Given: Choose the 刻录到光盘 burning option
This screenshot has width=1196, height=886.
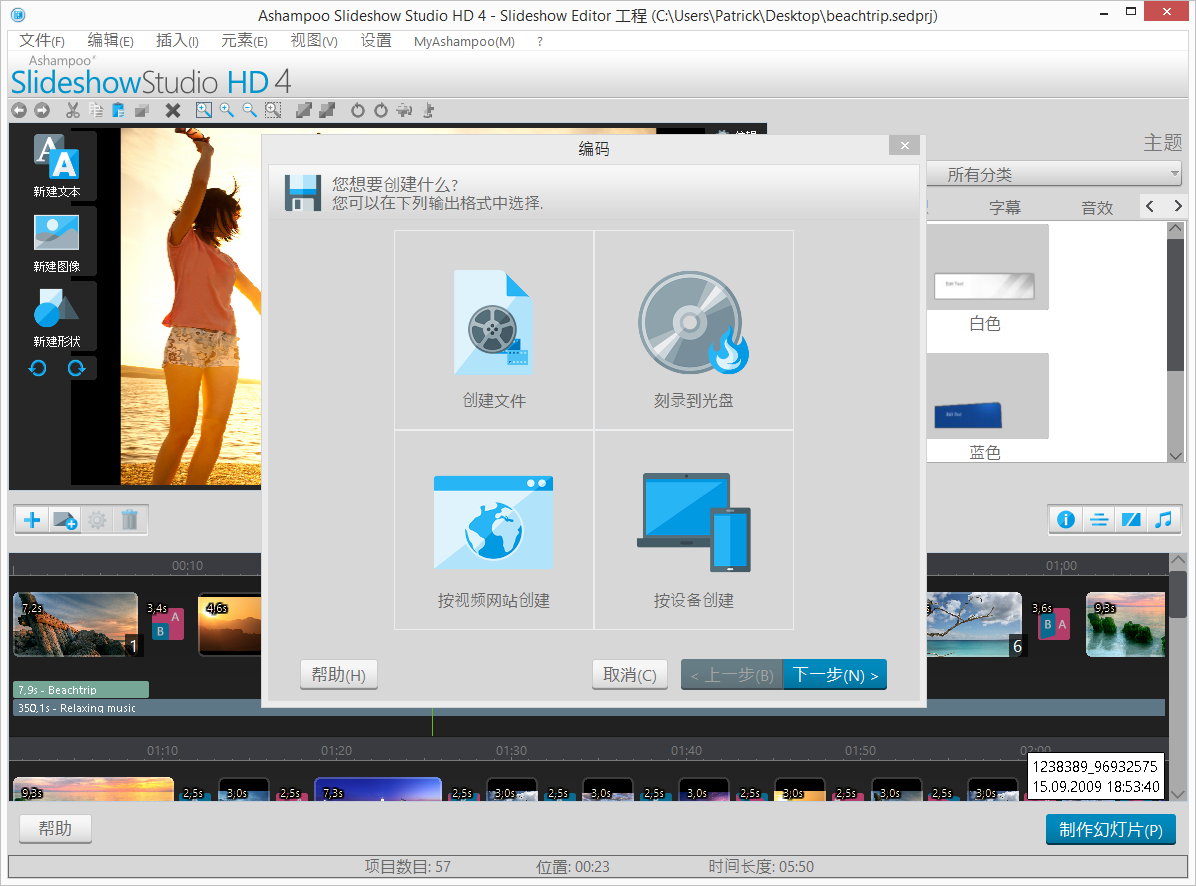Looking at the screenshot, I should pos(694,330).
